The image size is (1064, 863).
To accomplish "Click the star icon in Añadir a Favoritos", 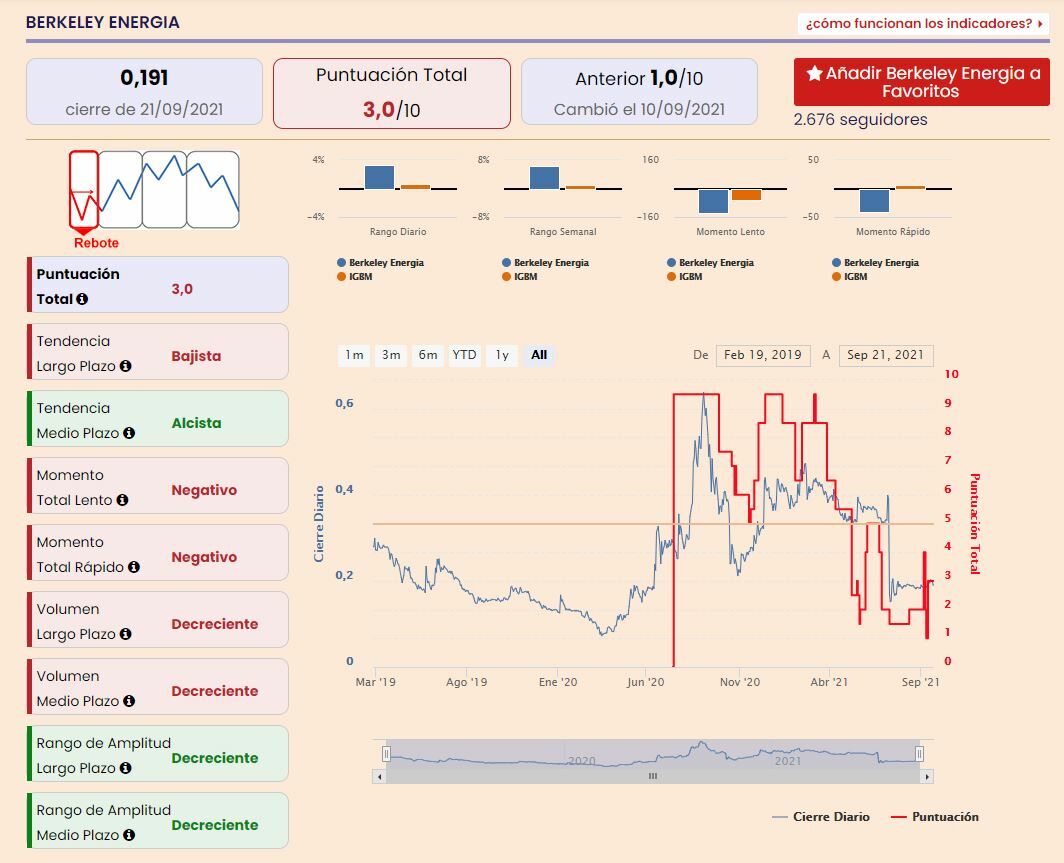I will 814,73.
